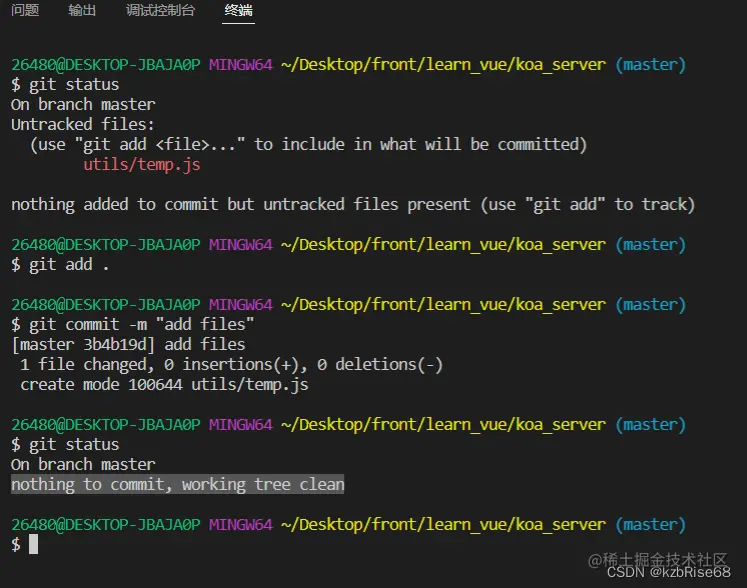
Task: Click 'nothing added to commit' message line
Action: pos(353,204)
